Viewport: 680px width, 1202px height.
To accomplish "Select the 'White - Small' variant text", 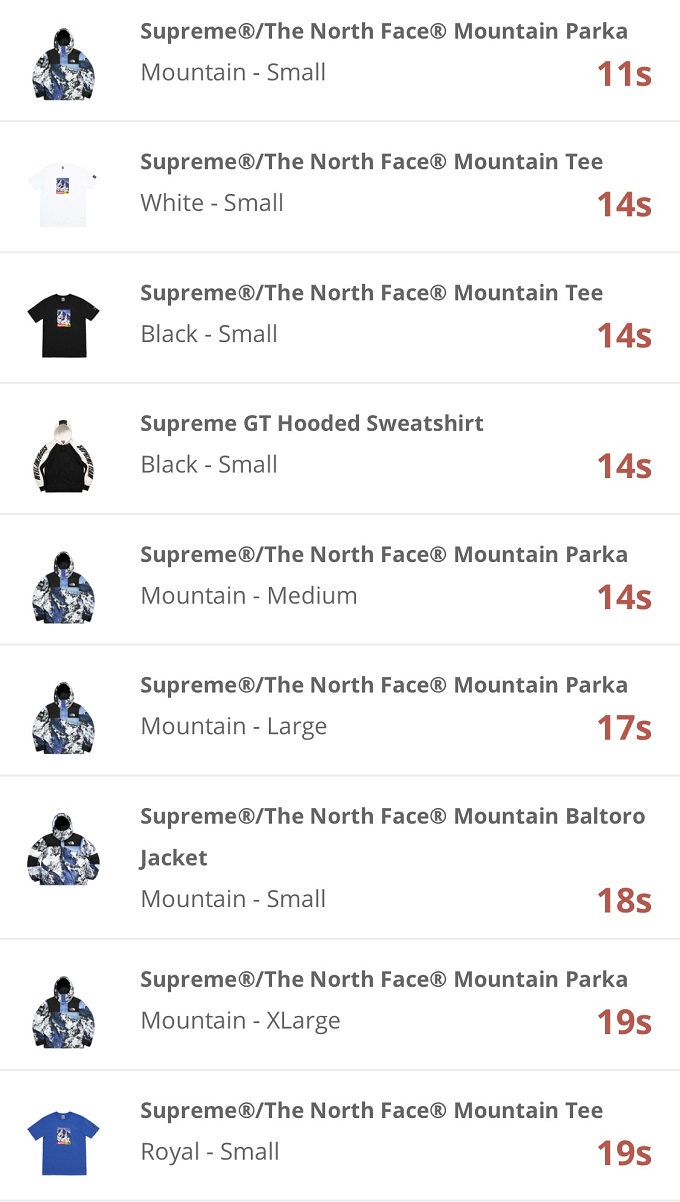I will click(x=212, y=203).
